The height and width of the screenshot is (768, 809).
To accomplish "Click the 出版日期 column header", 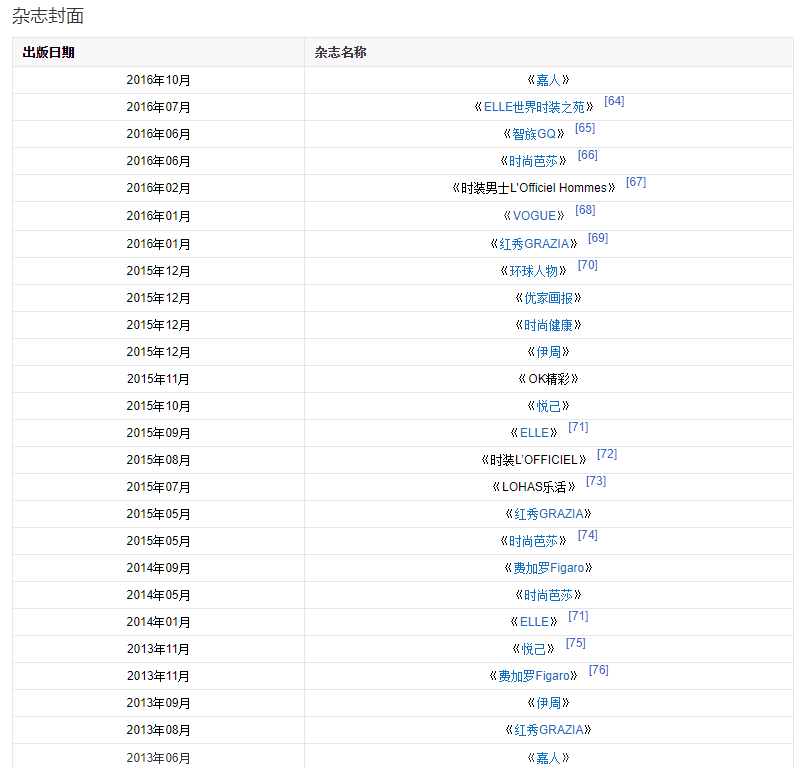I will tap(49, 52).
